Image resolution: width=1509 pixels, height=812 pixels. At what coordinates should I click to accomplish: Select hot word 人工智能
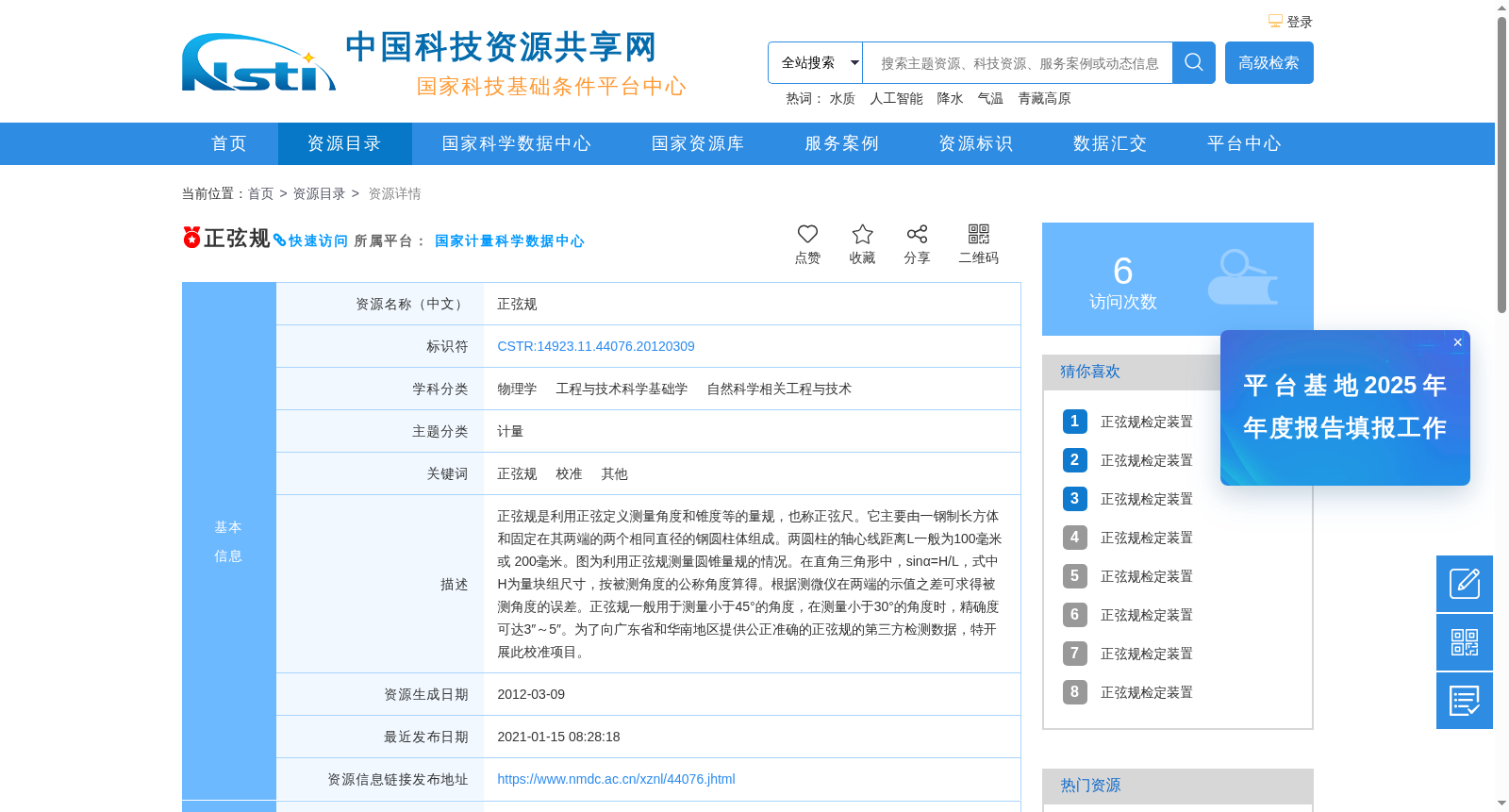pyautogui.click(x=896, y=98)
